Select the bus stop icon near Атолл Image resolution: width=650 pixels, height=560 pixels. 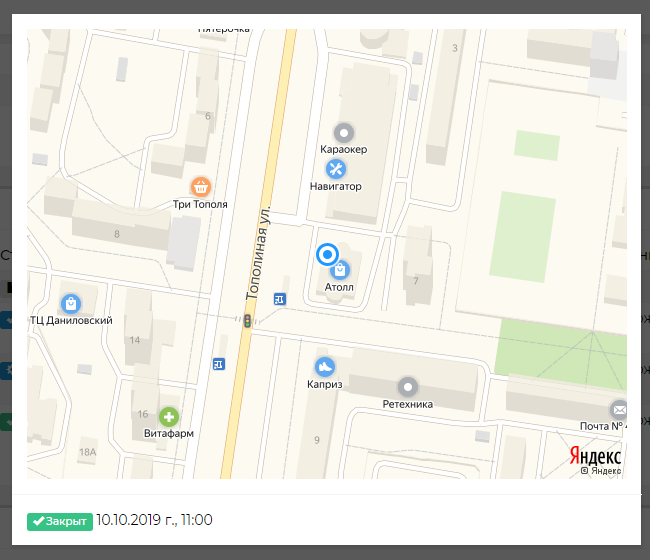click(280, 299)
